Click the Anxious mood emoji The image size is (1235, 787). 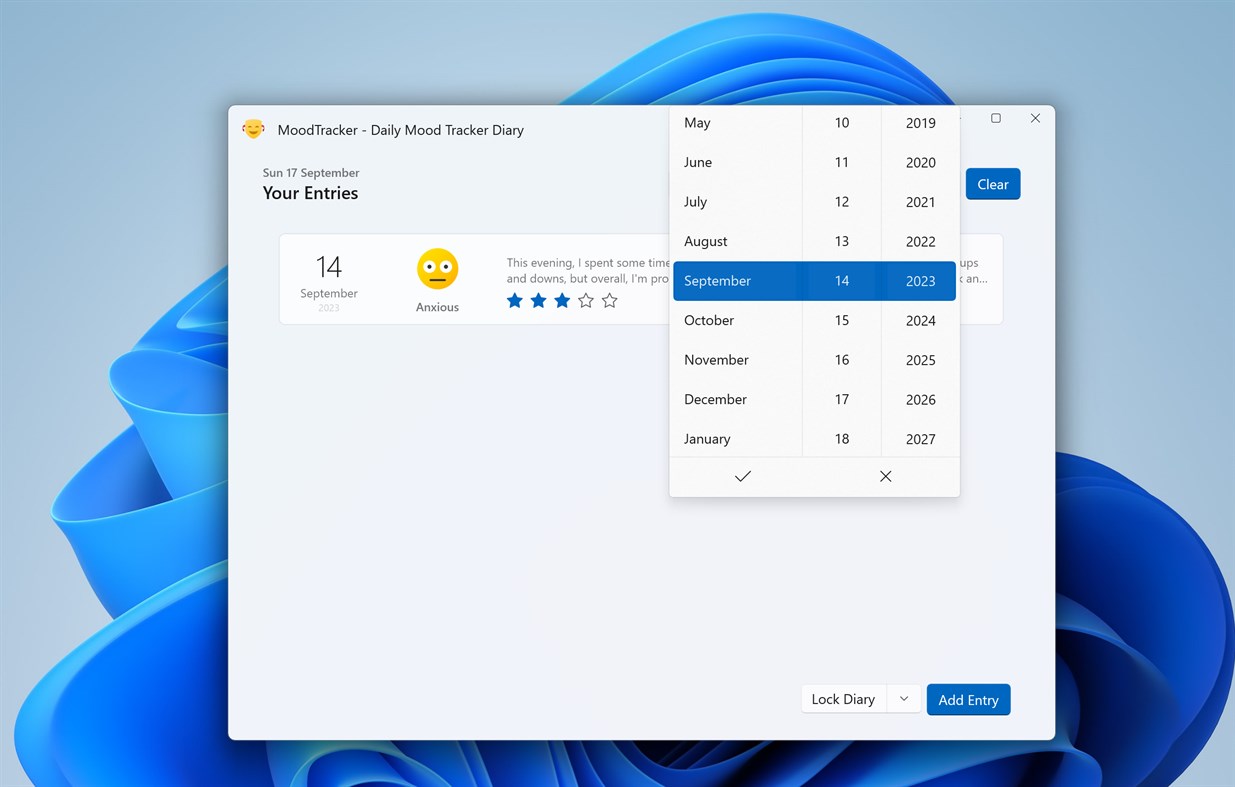click(x=437, y=268)
